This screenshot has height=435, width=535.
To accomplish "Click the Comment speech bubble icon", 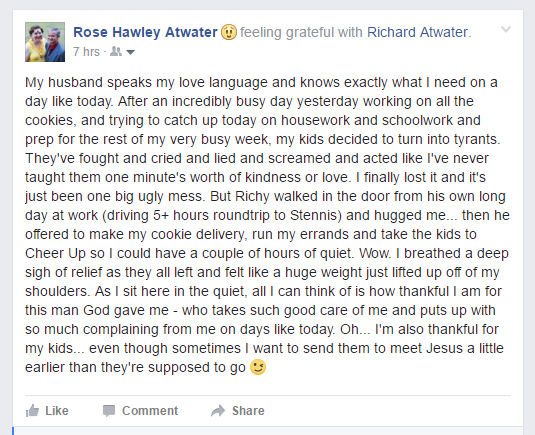I will (x=109, y=411).
